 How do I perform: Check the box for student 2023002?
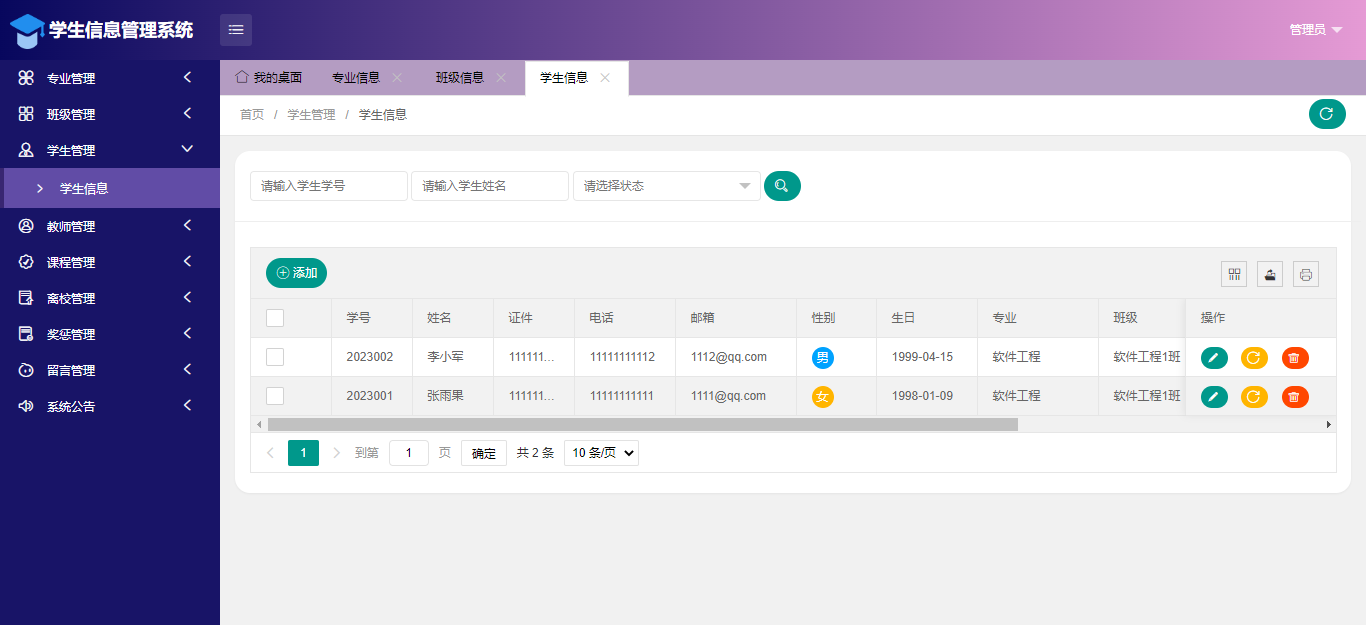tap(275, 357)
